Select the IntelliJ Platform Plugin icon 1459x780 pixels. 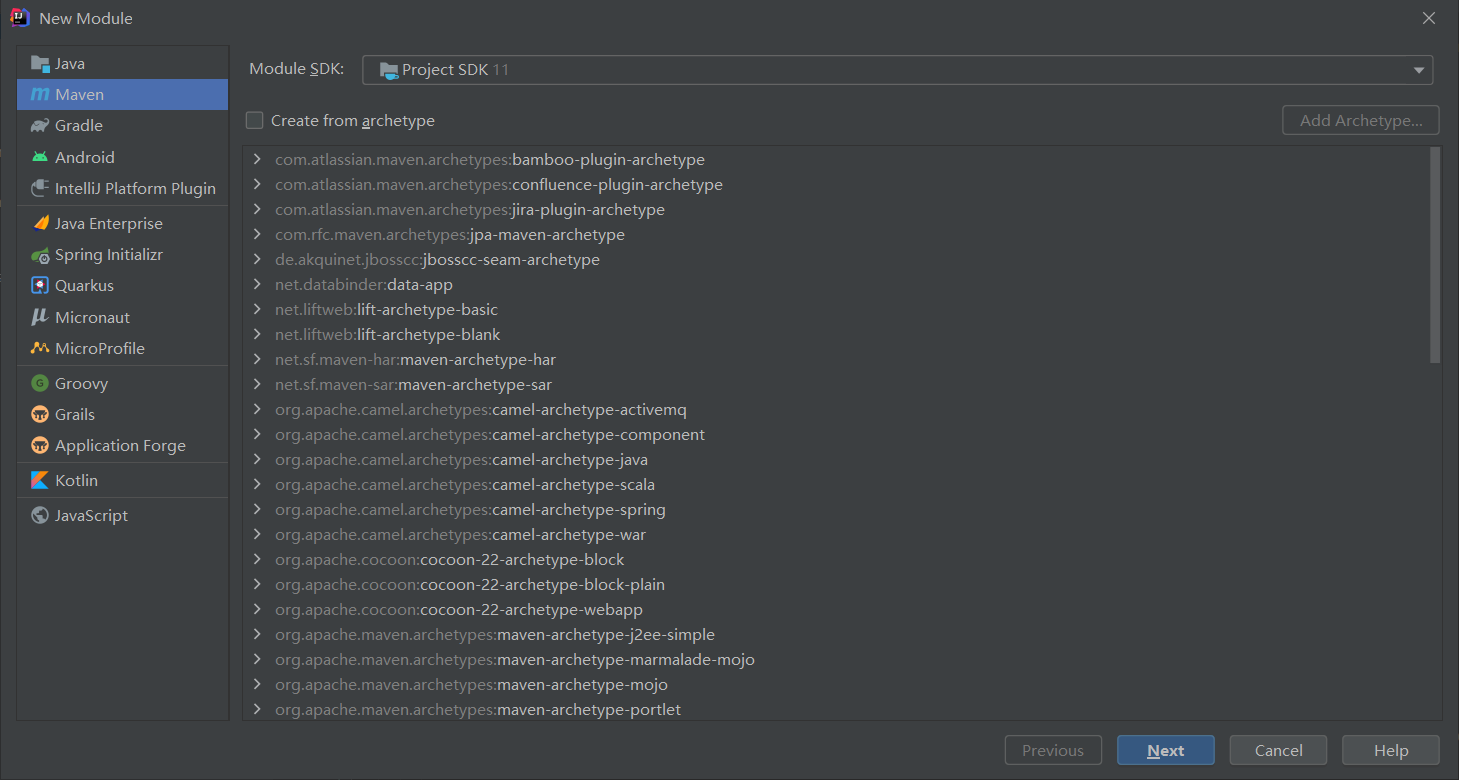[40, 188]
